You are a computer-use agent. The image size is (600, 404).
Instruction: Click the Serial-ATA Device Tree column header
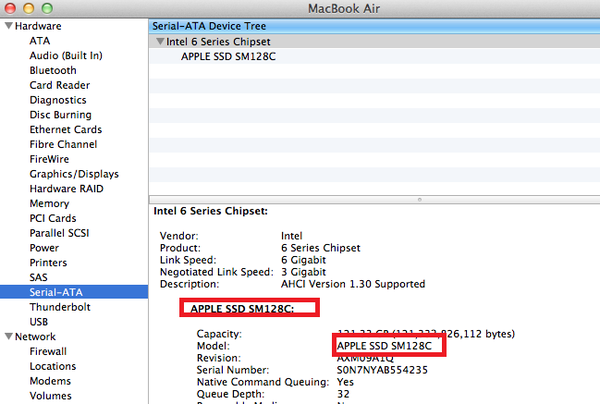(x=374, y=26)
